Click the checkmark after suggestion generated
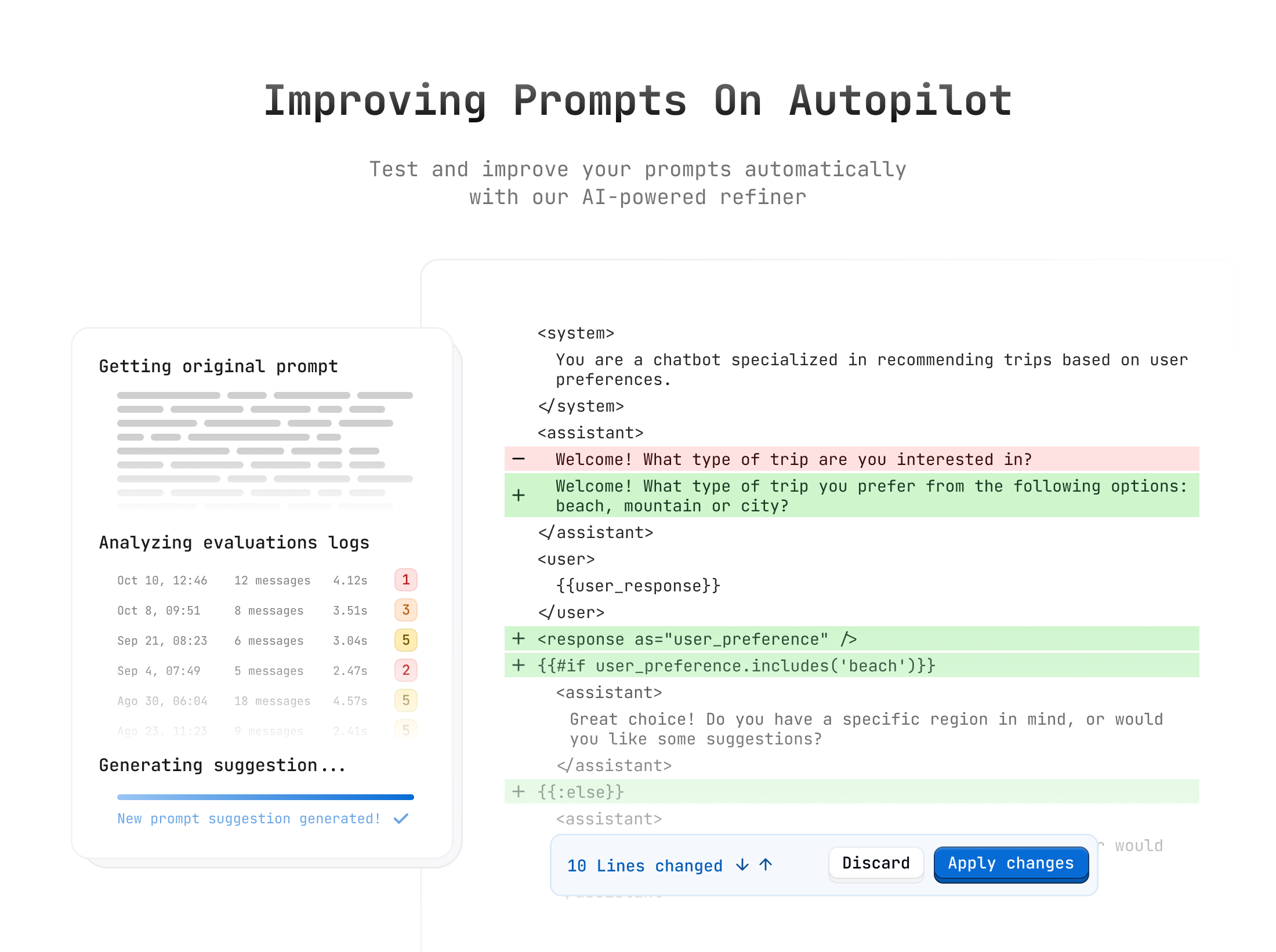The height and width of the screenshot is (952, 1276). [x=401, y=819]
